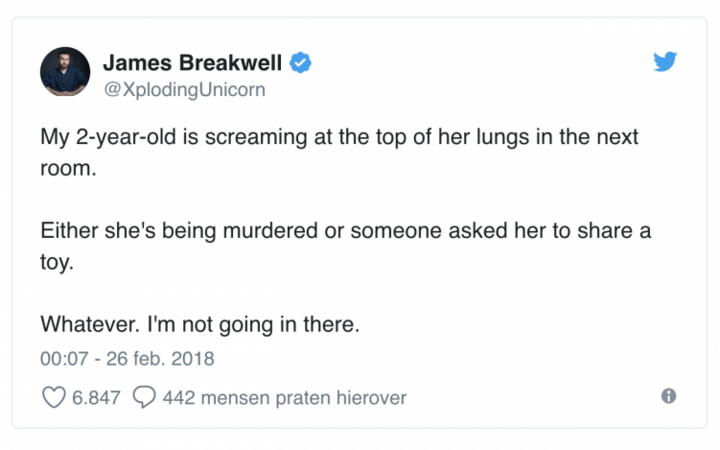Click 'Whatever. I'm not going in there.'

[x=200, y=325]
